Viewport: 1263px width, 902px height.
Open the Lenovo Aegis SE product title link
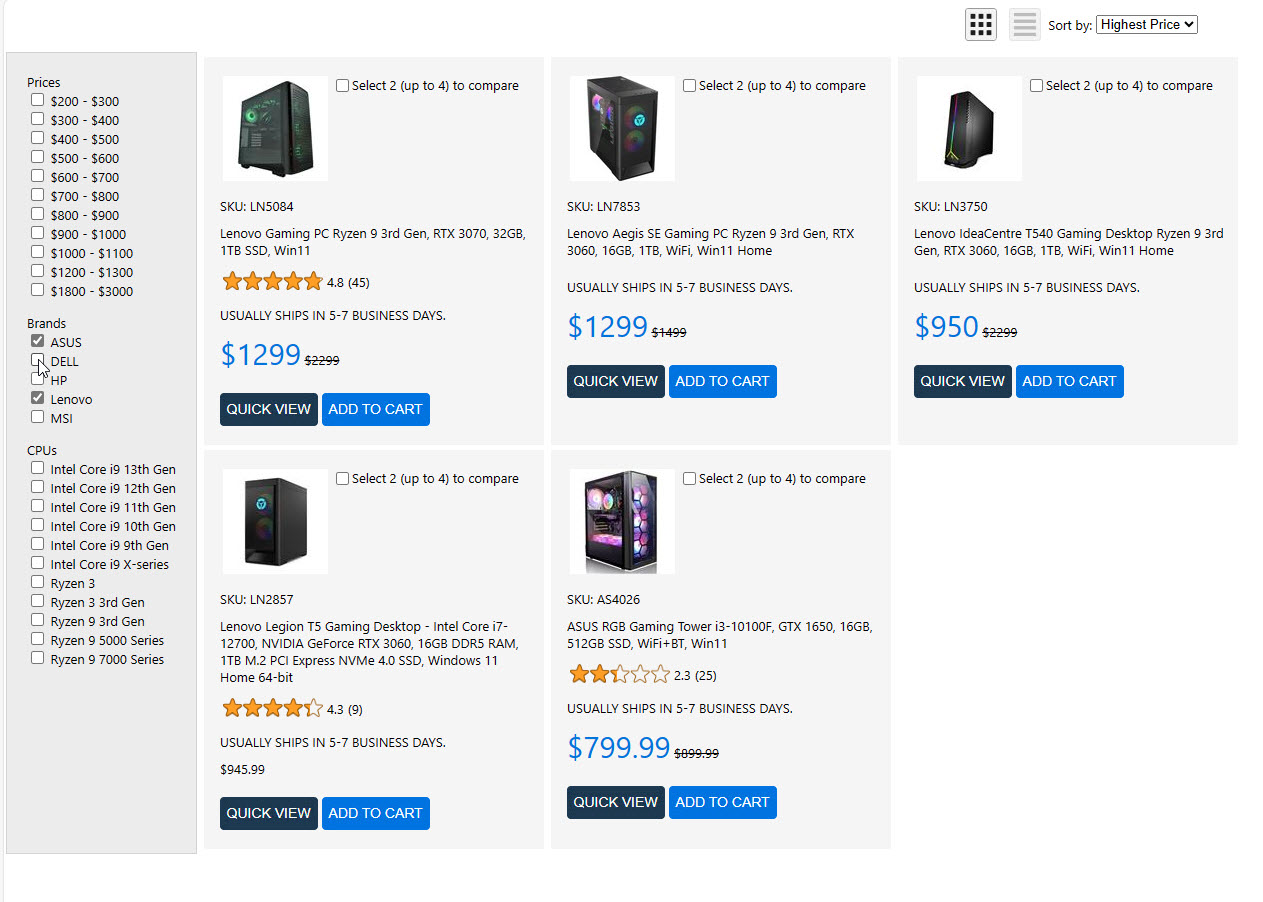click(710, 242)
